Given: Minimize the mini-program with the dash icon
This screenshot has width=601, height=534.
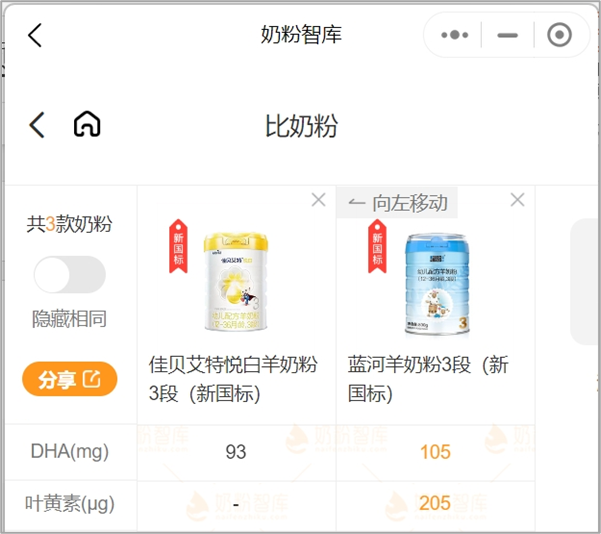Looking at the screenshot, I should 507,35.
